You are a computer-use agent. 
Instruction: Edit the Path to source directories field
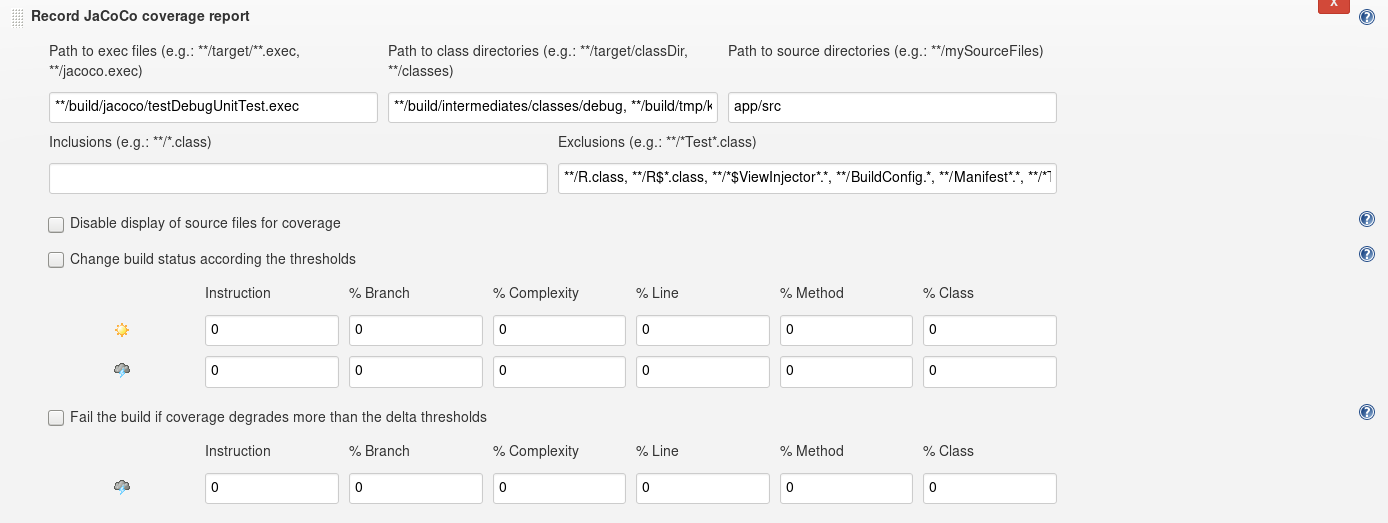click(892, 107)
